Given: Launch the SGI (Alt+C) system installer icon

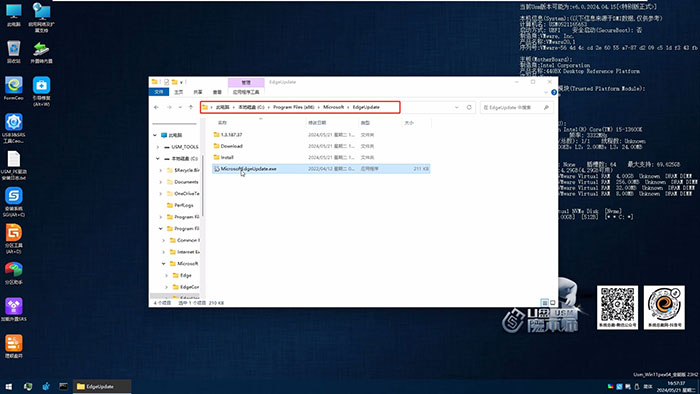Looking at the screenshot, I should [13, 202].
